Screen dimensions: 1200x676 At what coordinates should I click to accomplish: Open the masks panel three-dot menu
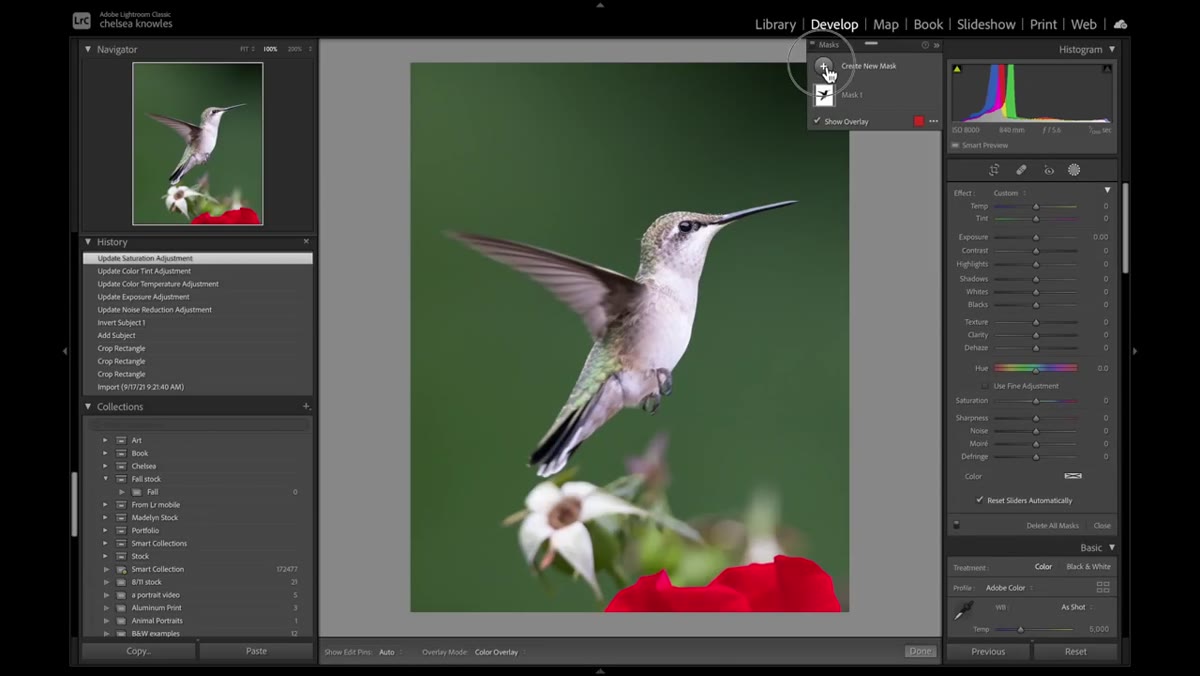[934, 121]
